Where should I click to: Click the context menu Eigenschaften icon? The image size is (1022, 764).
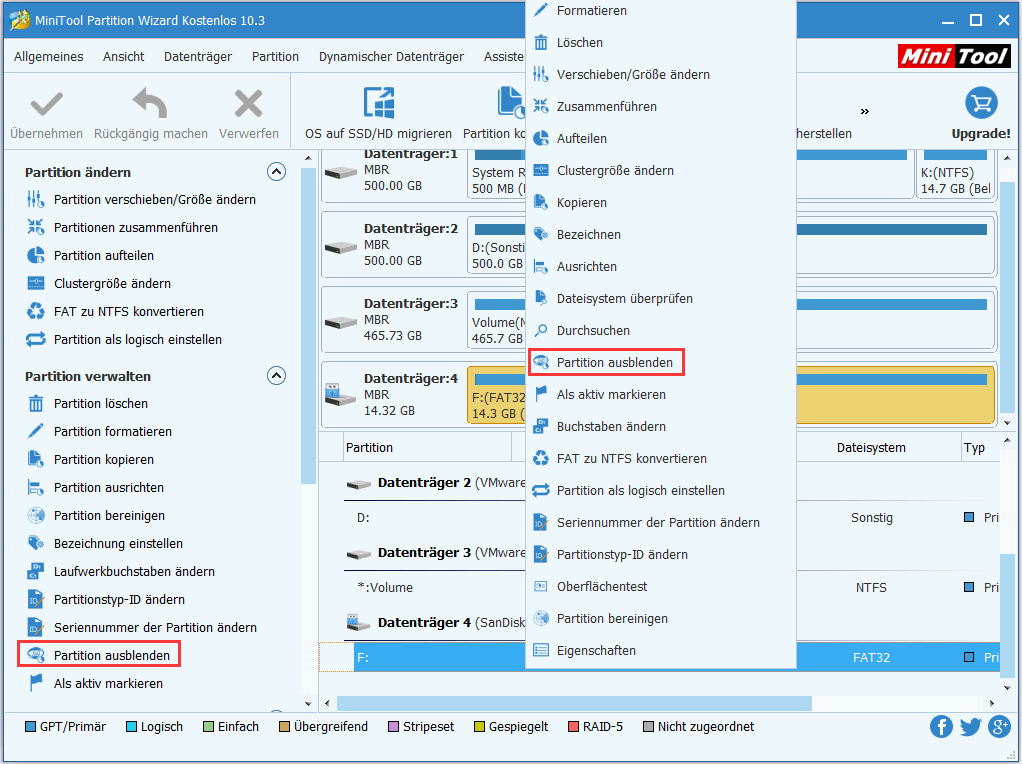541,650
